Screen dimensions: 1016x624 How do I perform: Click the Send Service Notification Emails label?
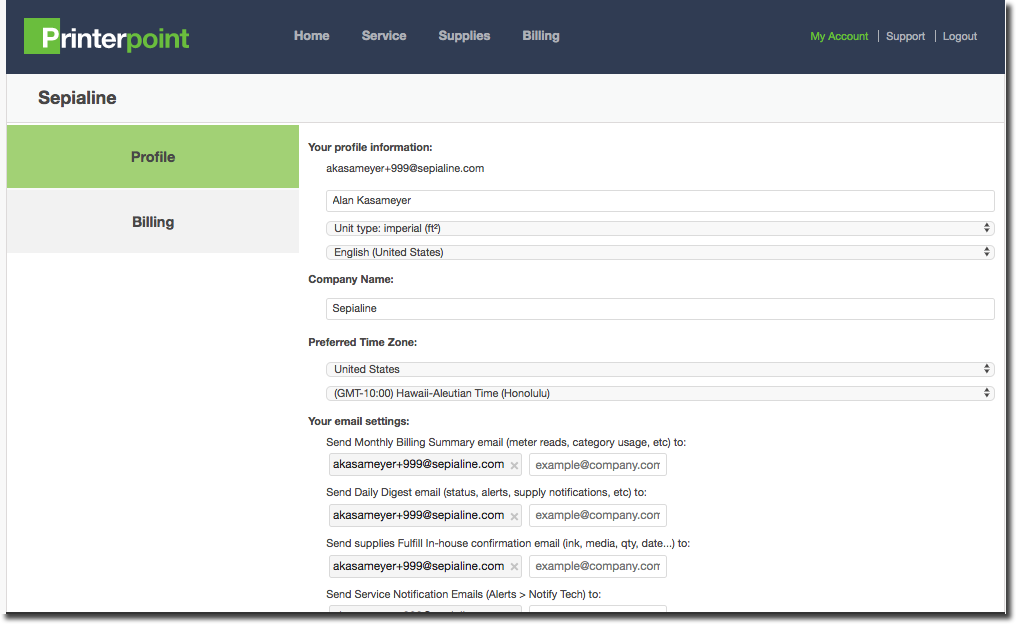point(463,594)
